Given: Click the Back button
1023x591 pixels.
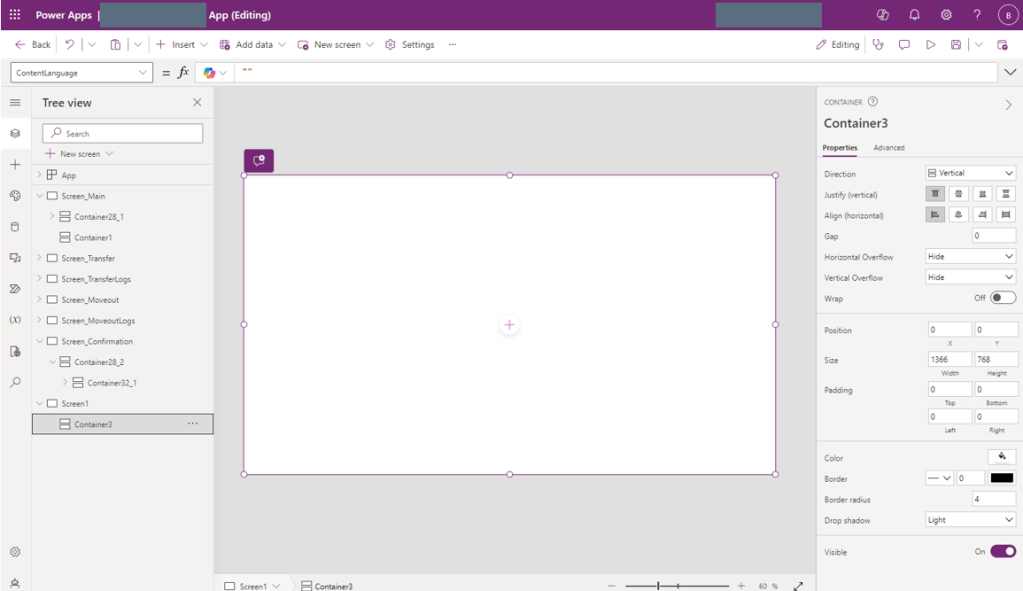Looking at the screenshot, I should 33,45.
